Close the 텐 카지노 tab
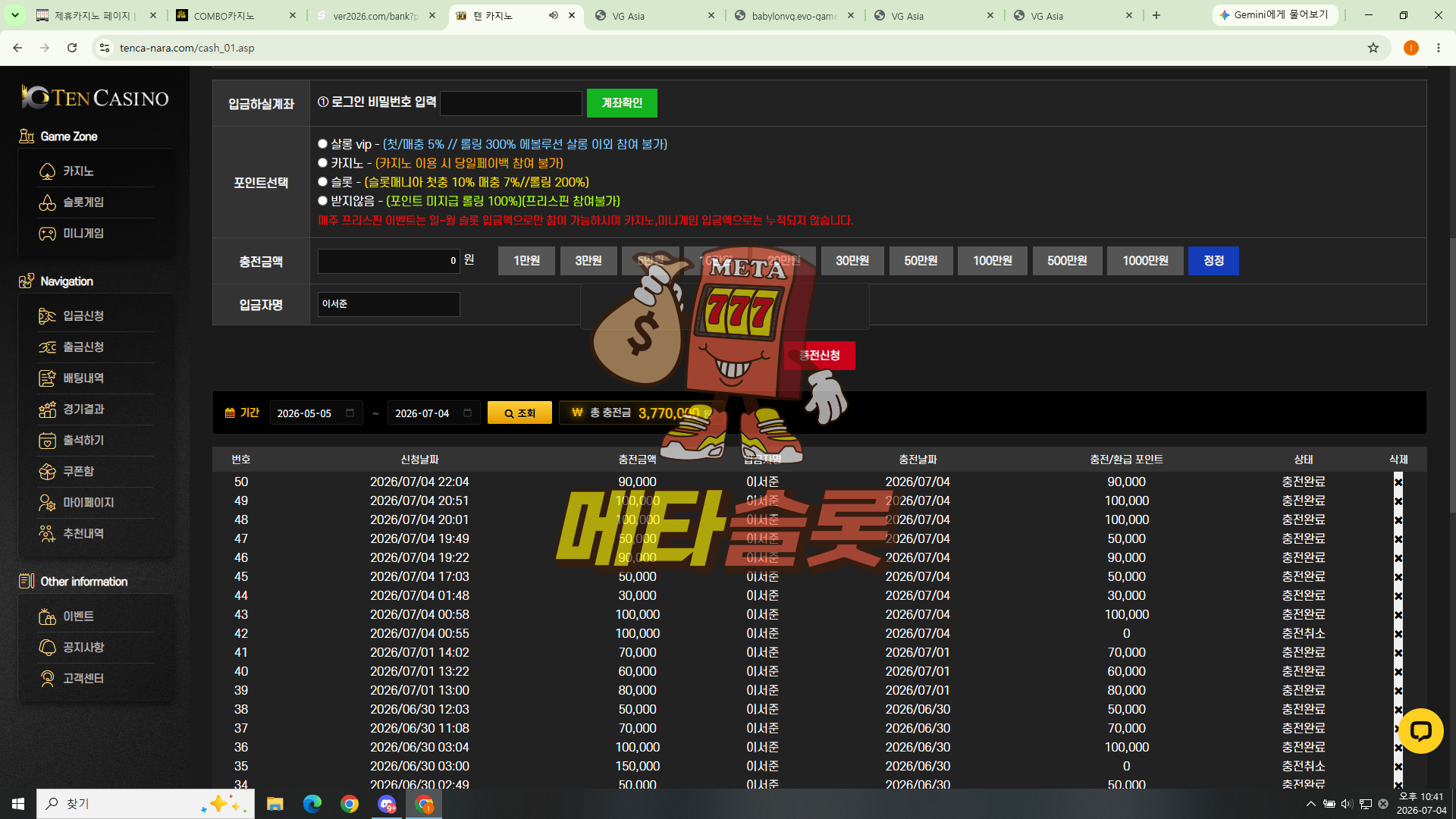 tap(572, 15)
